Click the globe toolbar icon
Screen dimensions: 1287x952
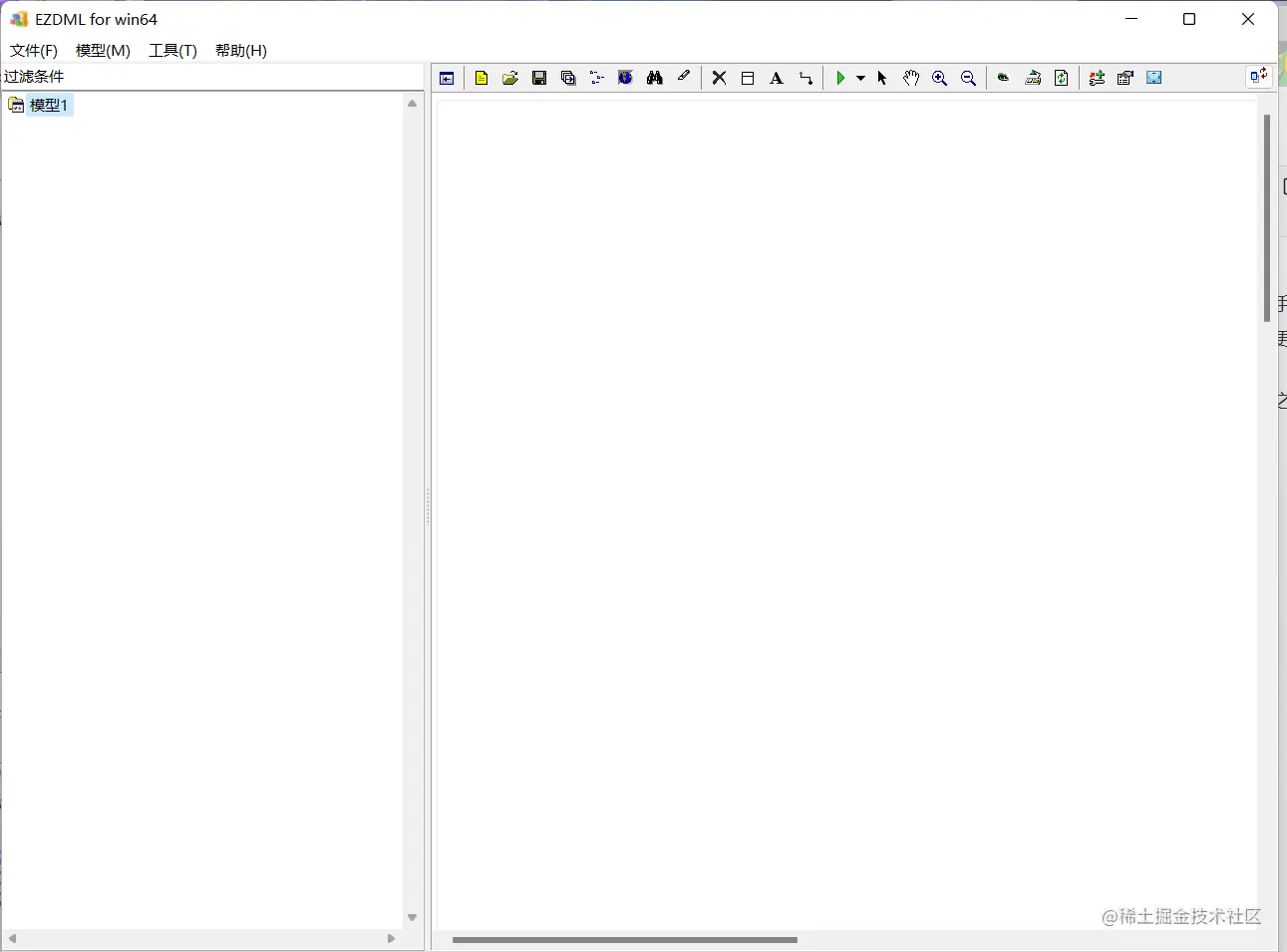tap(626, 78)
